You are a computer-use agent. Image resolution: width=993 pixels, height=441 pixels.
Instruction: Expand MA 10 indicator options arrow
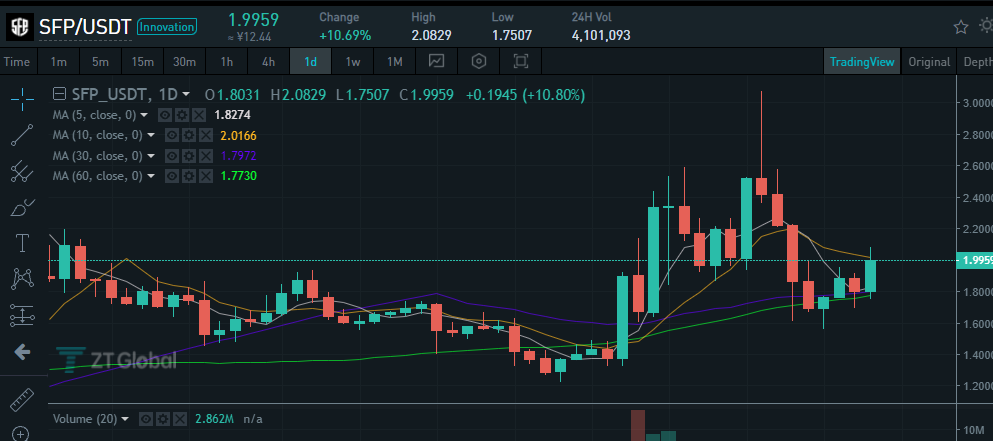[151, 136]
